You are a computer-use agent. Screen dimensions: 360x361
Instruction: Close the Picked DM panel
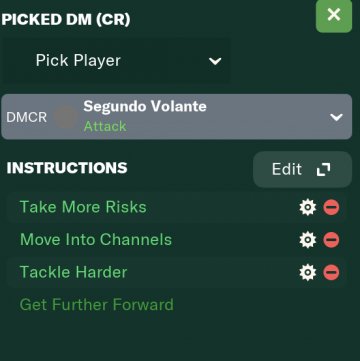click(x=334, y=15)
